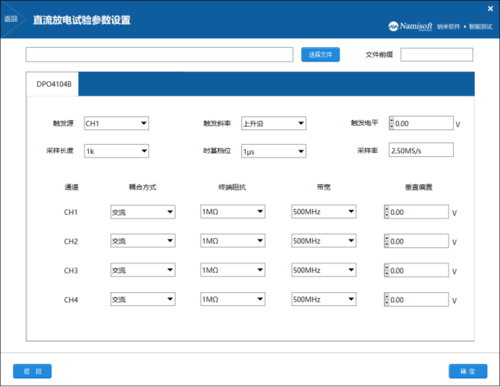Click CH2 vertical offset value field
500x387 pixels.
(x=419, y=241)
